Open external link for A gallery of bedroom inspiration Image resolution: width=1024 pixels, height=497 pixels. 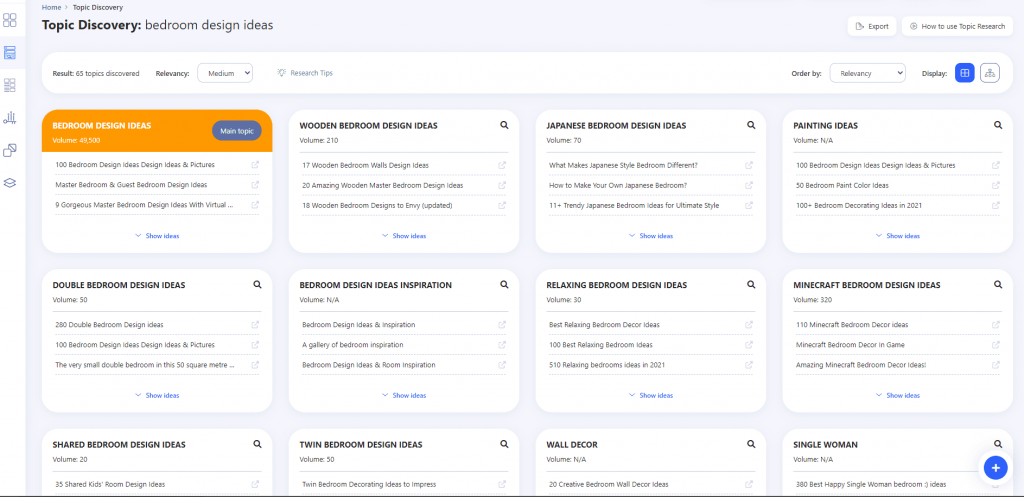(x=502, y=345)
